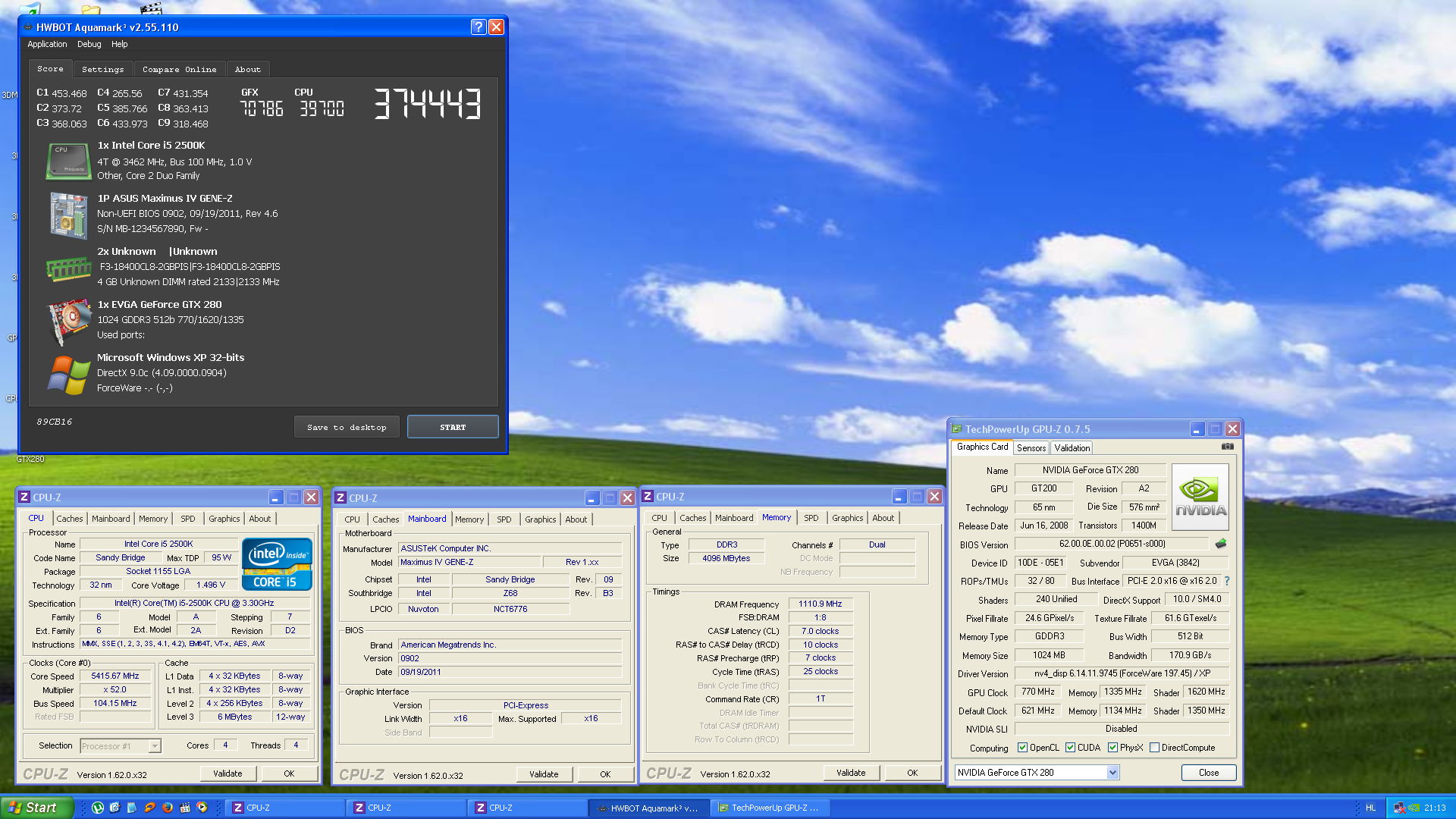Click Validate in the left CPU-Z window

(227, 773)
